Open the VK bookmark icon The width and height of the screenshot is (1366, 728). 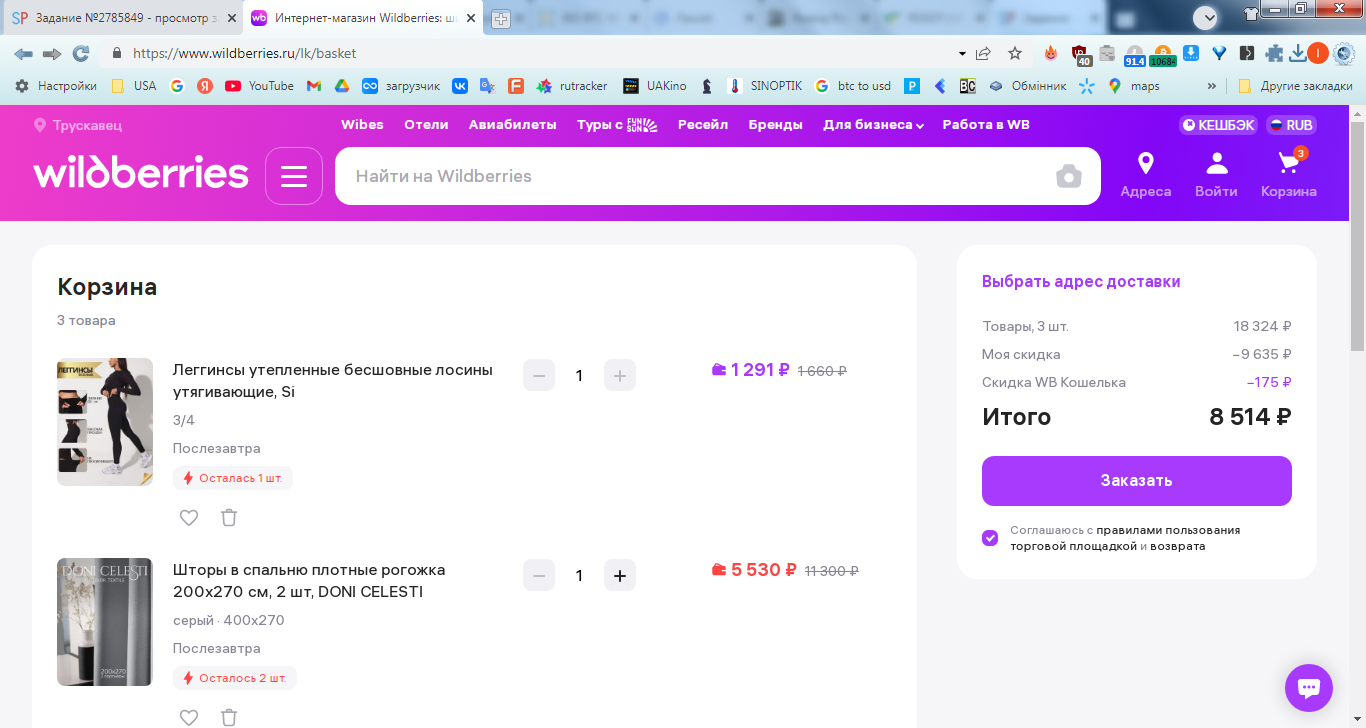click(x=460, y=86)
